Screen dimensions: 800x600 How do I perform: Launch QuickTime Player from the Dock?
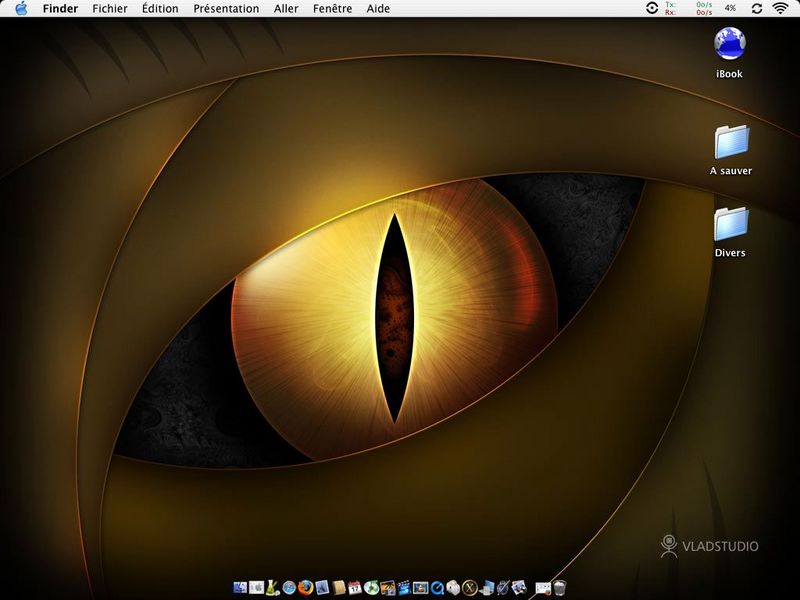point(437,588)
